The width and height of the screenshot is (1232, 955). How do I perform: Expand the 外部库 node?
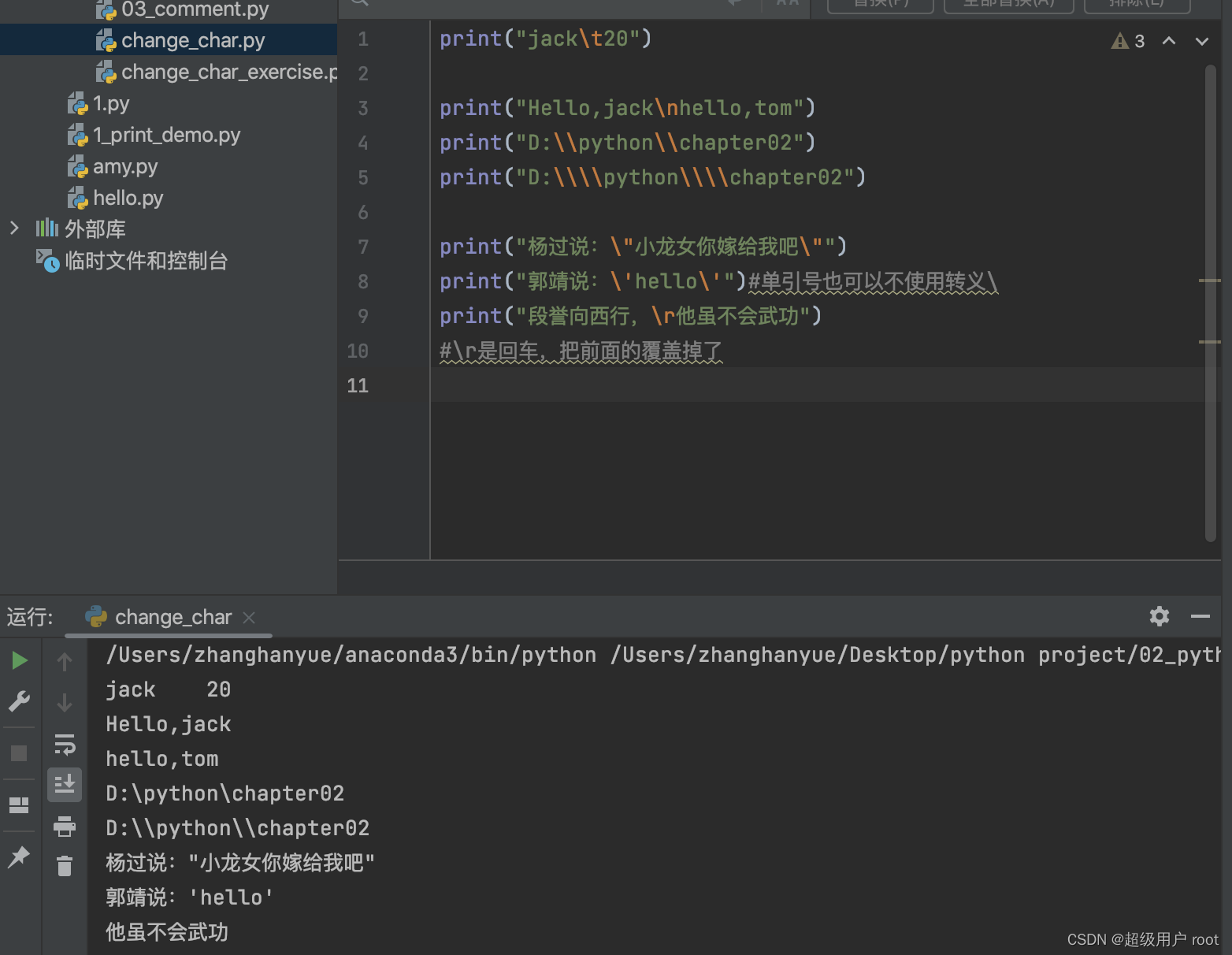click(14, 229)
